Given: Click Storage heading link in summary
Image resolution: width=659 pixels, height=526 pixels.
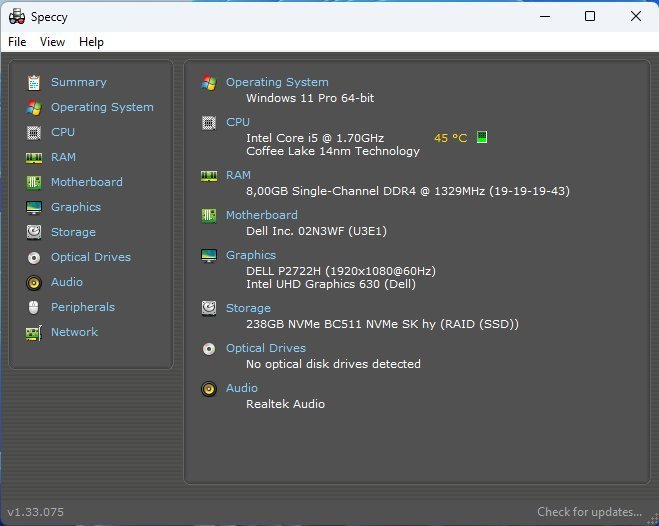Looking at the screenshot, I should [x=248, y=308].
